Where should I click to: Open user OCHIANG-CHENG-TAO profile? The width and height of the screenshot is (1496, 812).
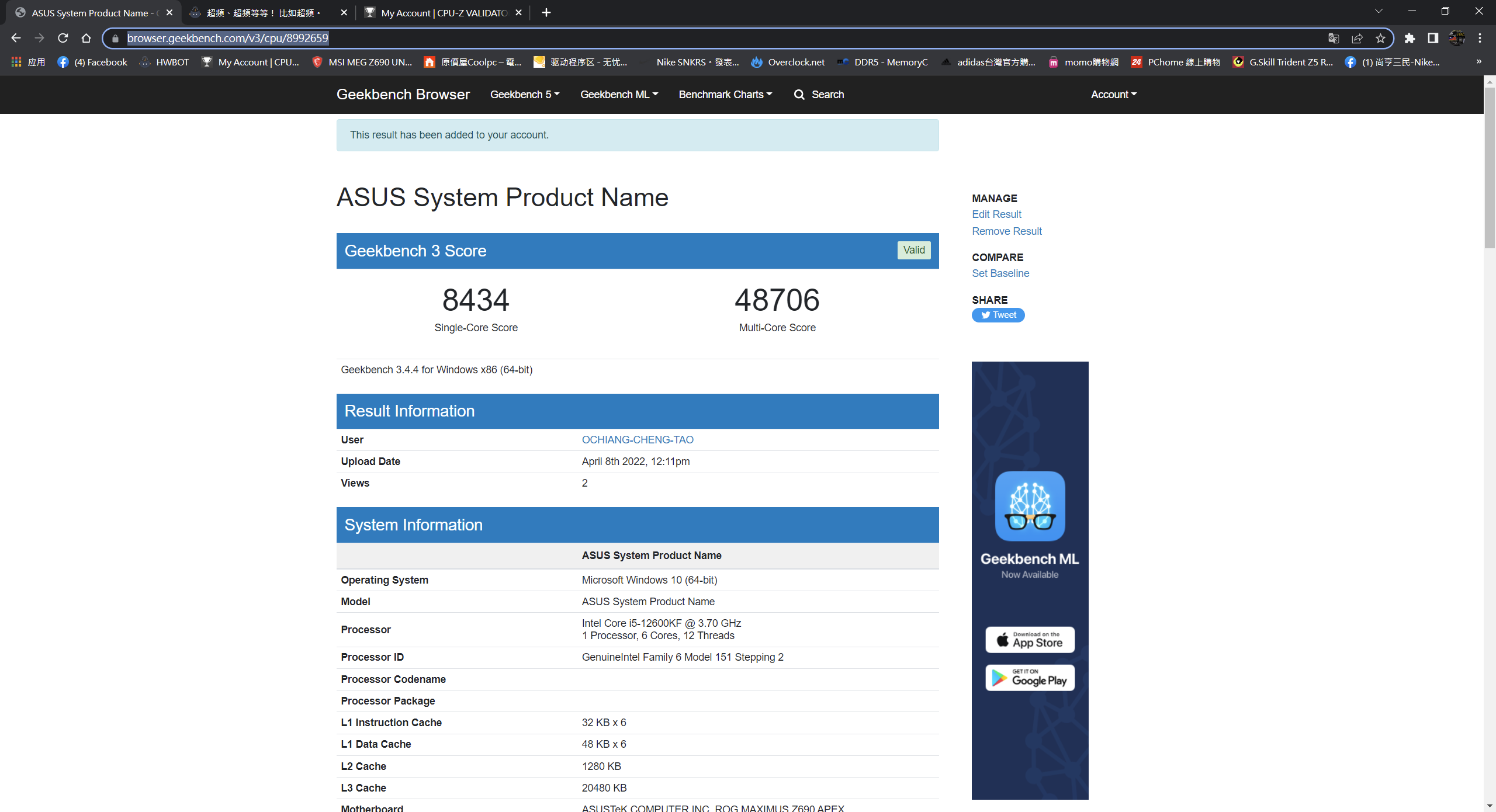point(638,440)
